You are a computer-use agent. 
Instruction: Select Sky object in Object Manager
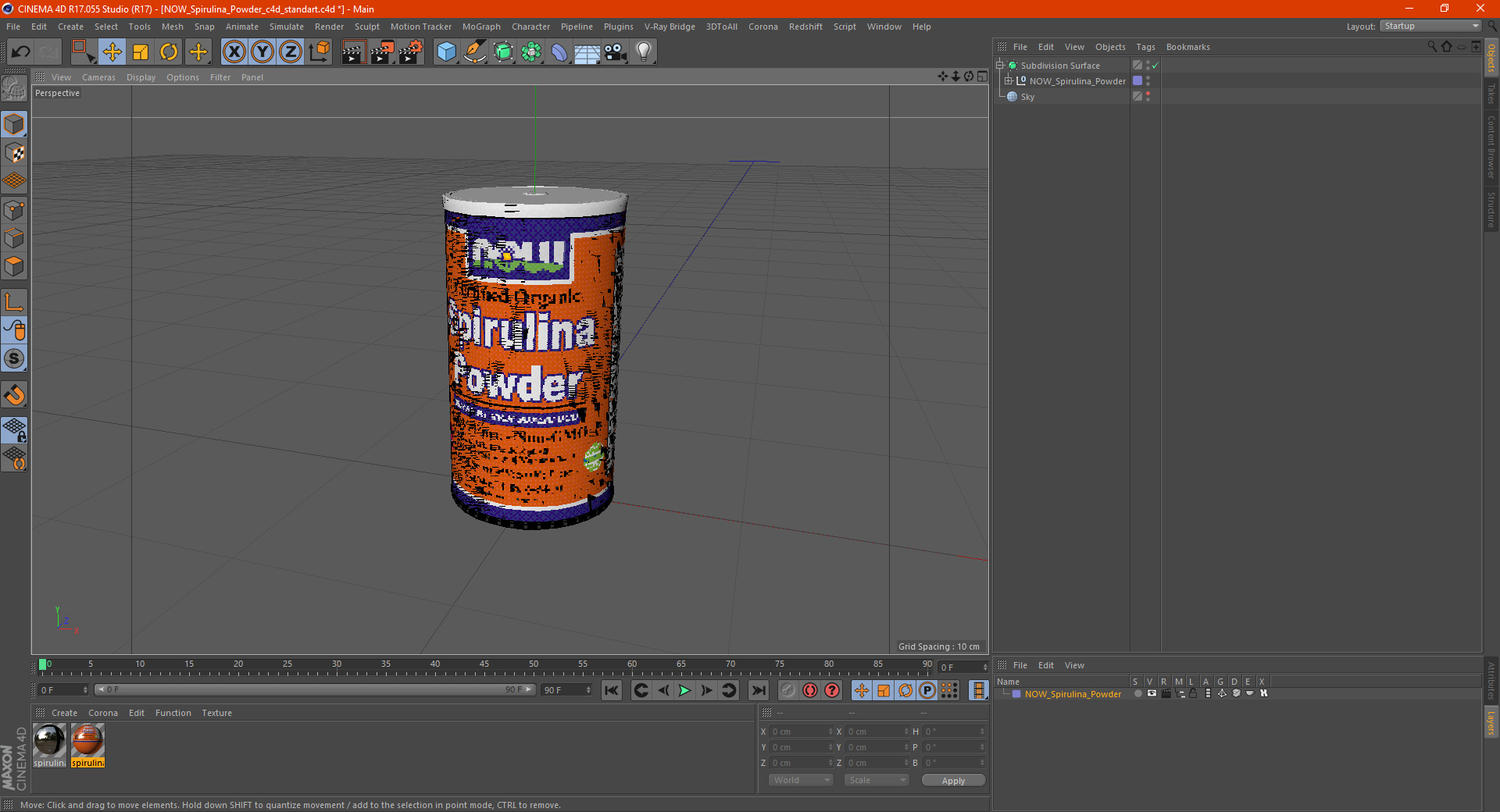click(x=1027, y=97)
